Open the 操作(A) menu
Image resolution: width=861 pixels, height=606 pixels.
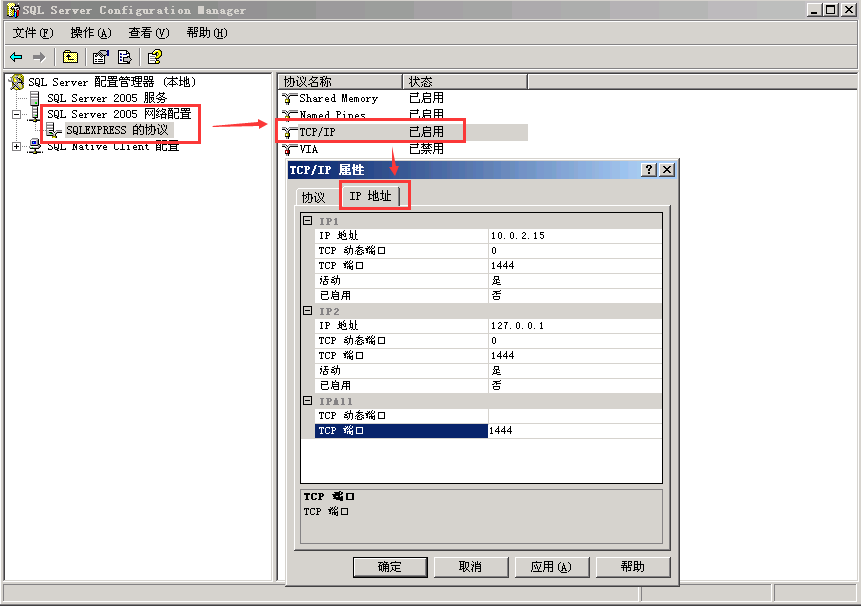[91, 33]
